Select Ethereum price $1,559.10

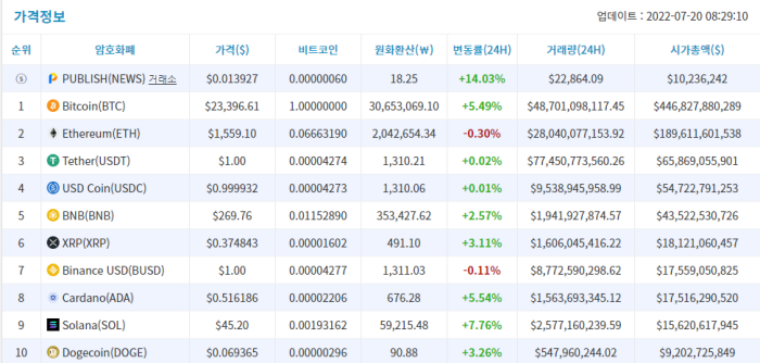click(232, 134)
